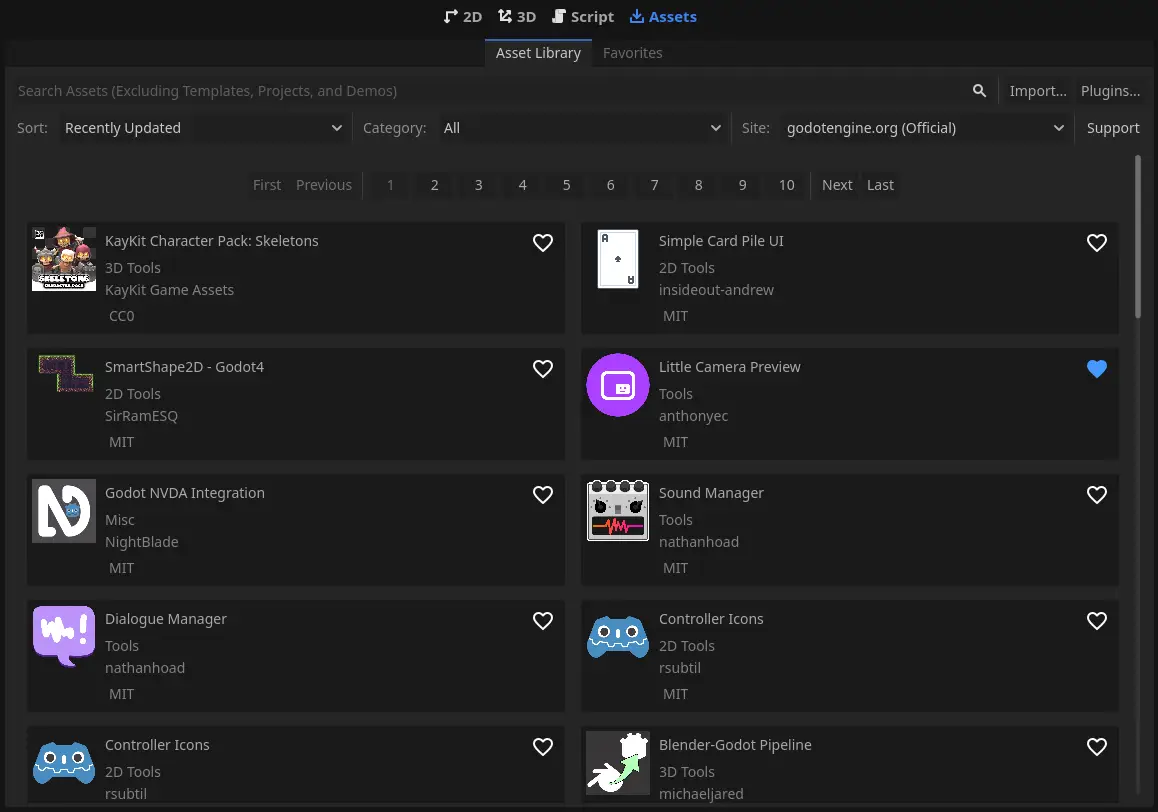Go to page 10 of results
The width and height of the screenshot is (1158, 812).
click(787, 185)
